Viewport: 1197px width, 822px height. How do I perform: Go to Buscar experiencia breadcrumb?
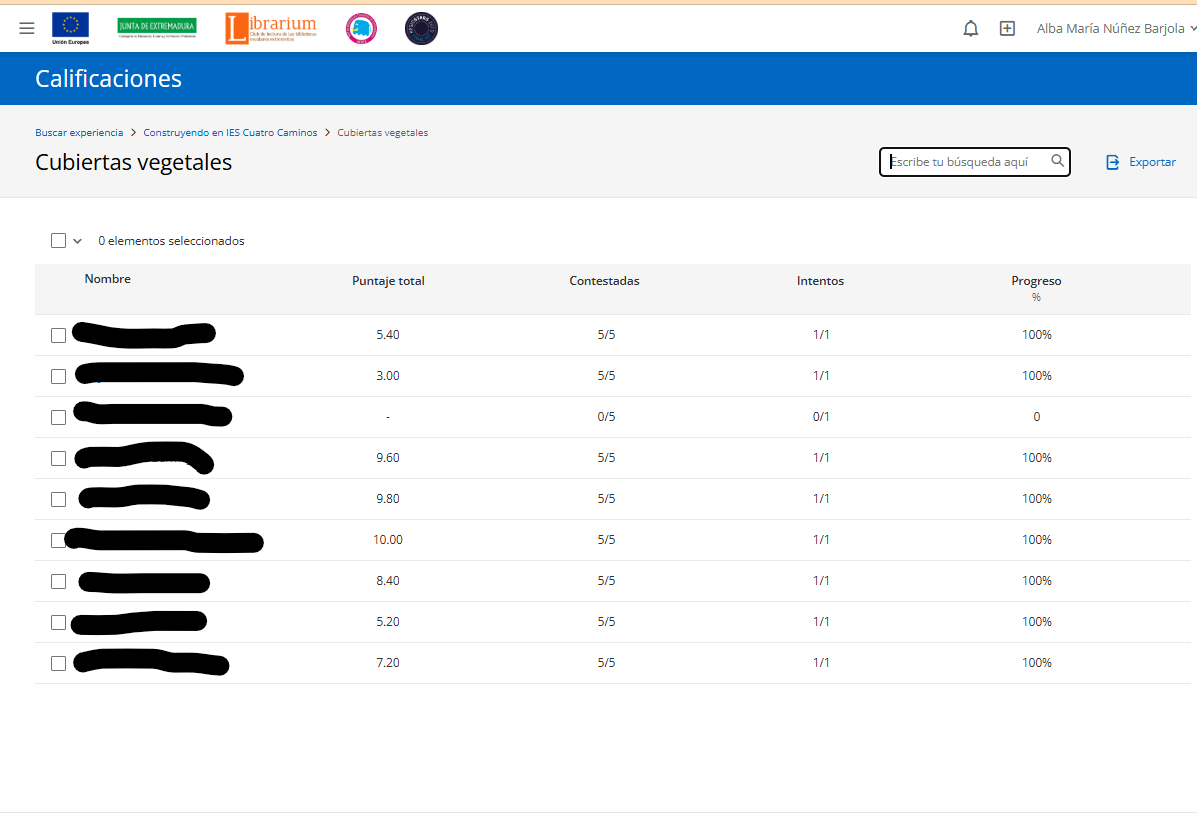click(79, 133)
